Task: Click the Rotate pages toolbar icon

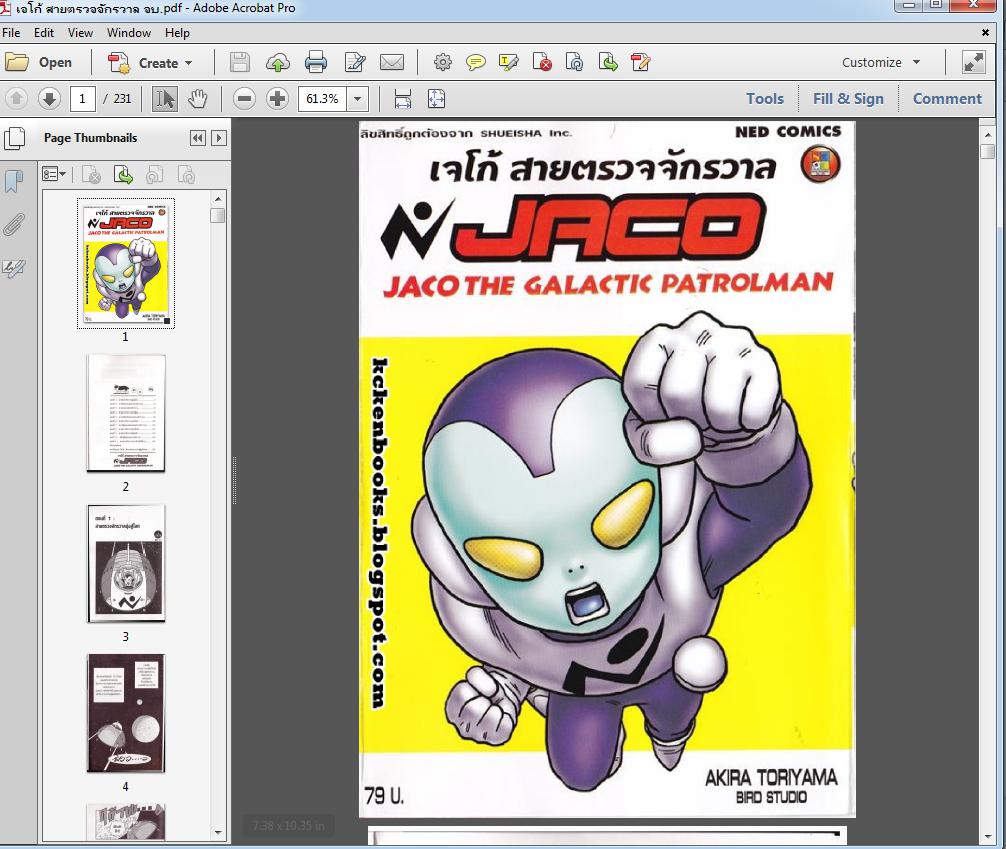Action: (x=575, y=62)
